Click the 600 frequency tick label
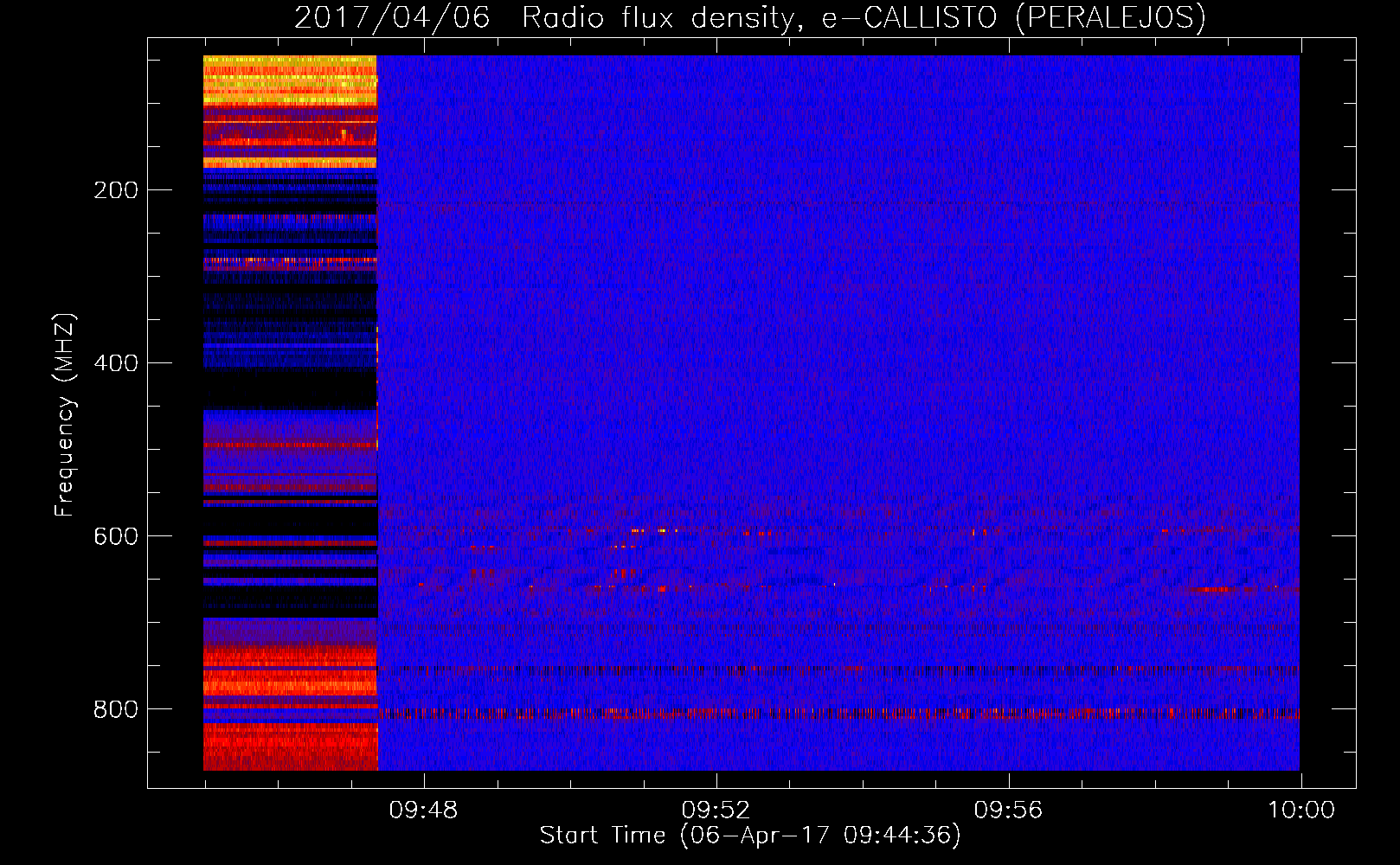The height and width of the screenshot is (865, 1400). (116, 536)
